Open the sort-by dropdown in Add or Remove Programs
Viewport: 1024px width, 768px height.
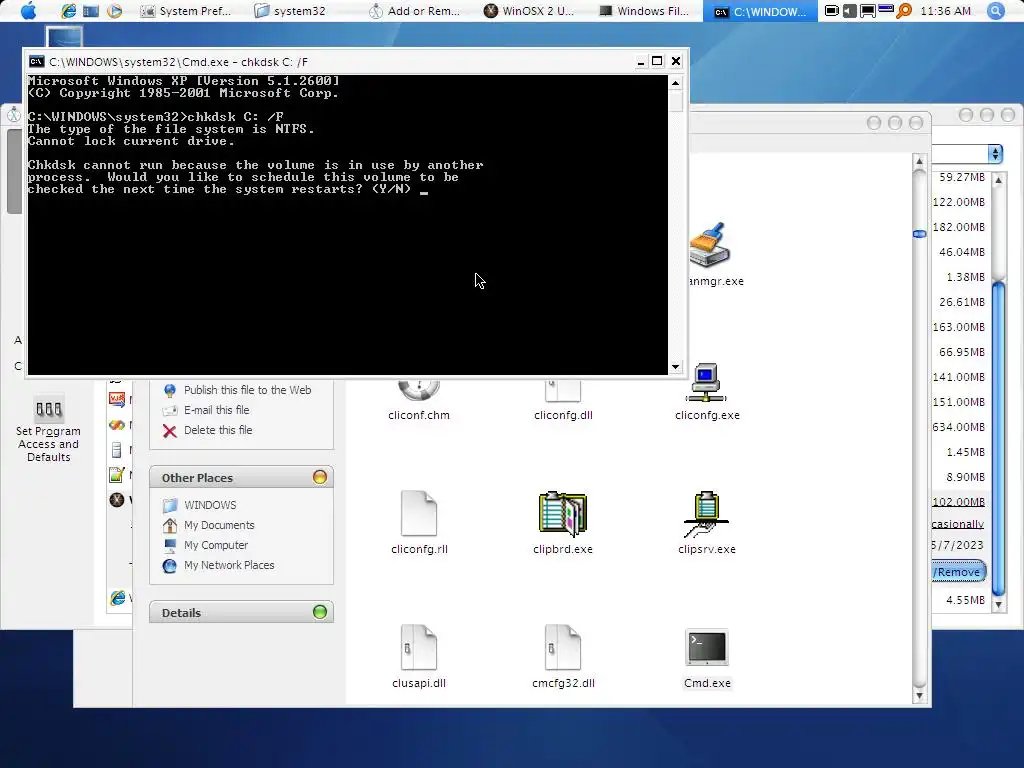[x=995, y=153]
